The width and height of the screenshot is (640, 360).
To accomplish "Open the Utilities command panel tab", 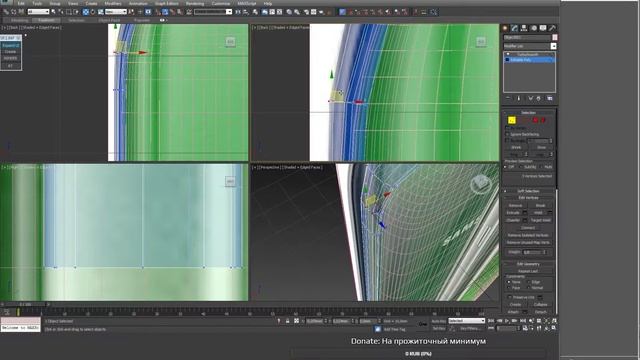I will click(x=552, y=28).
